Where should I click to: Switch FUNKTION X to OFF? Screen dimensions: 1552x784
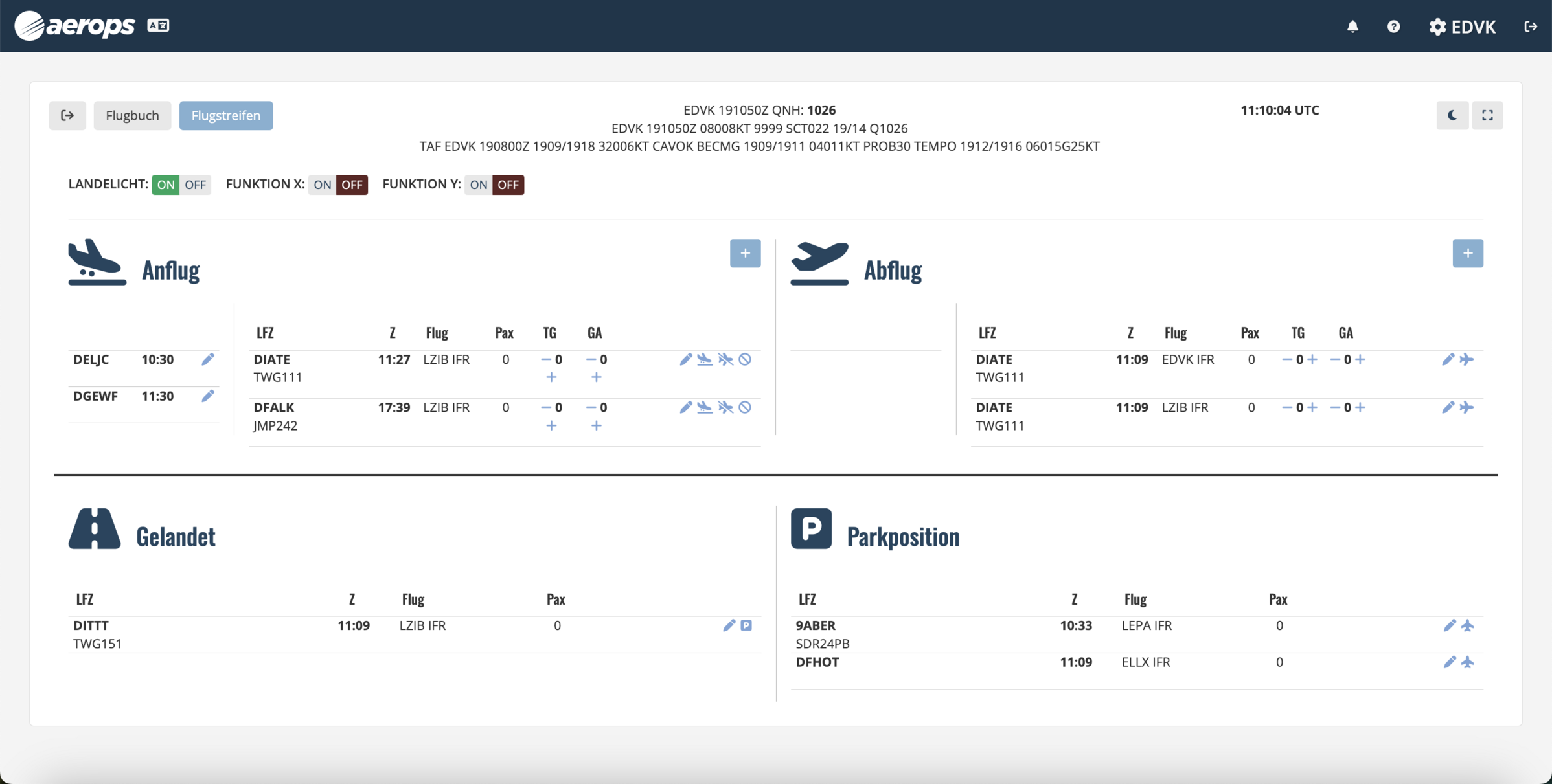point(352,185)
